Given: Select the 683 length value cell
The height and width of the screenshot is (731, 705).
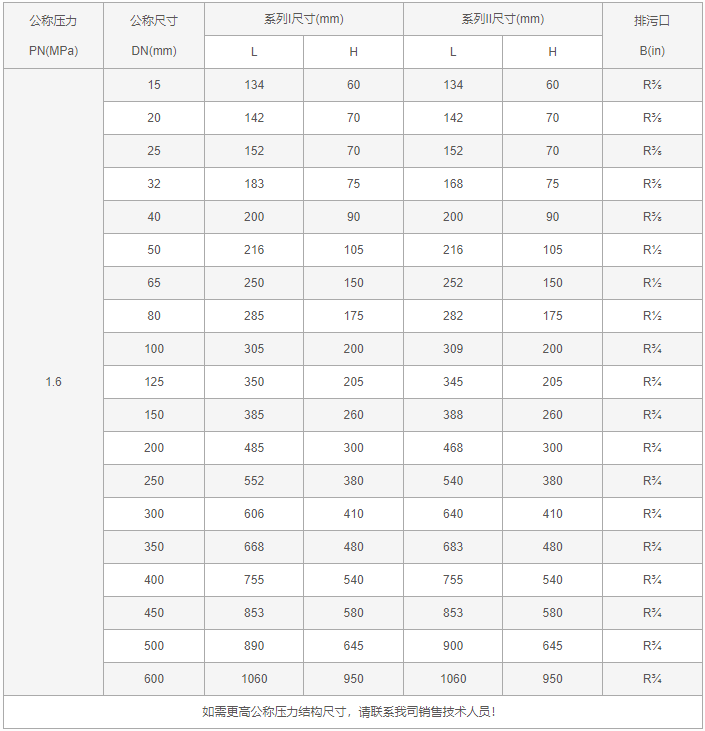Looking at the screenshot, I should click(453, 547).
